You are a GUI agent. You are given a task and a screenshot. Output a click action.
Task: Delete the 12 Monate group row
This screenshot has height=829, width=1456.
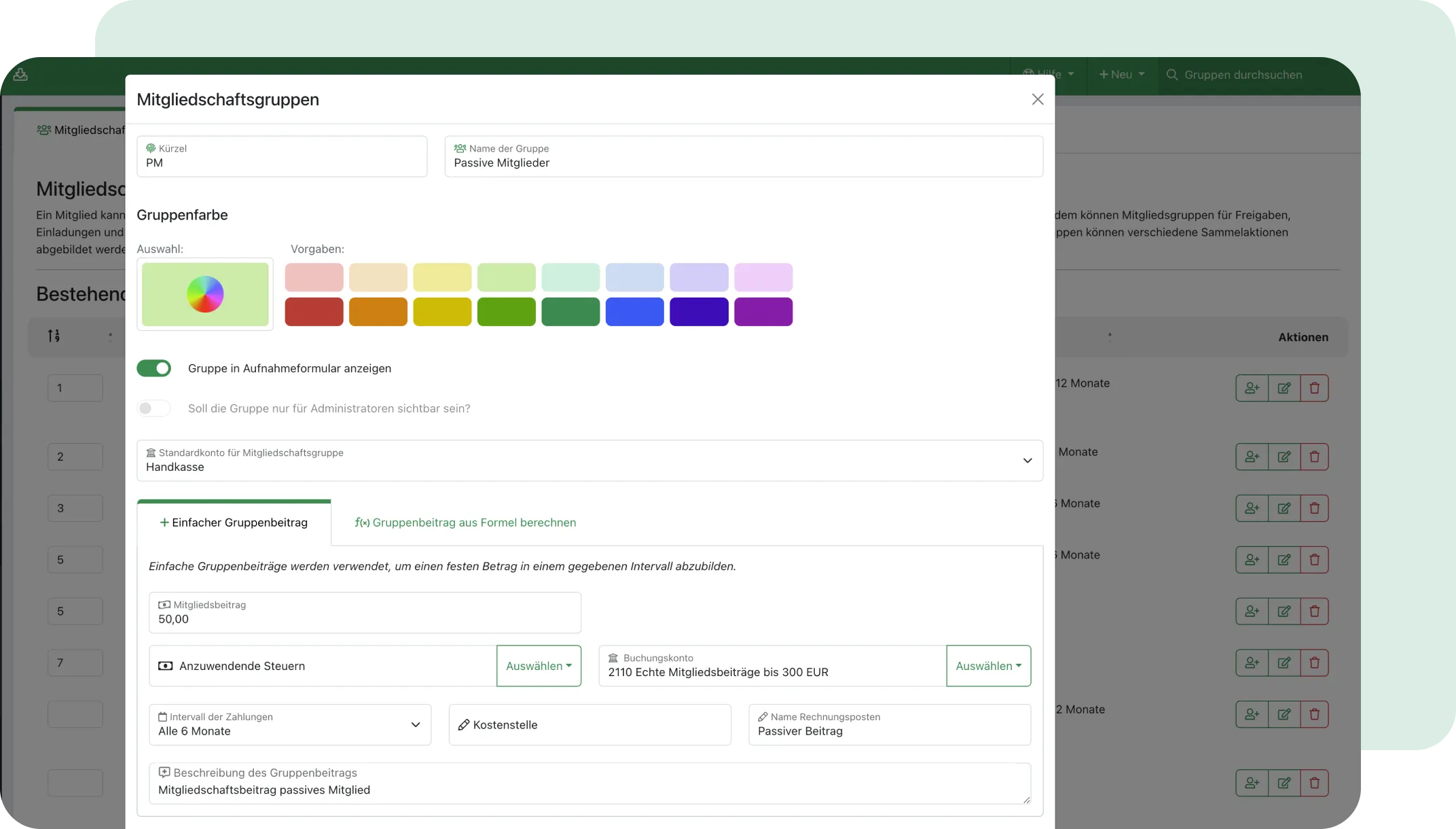coord(1315,388)
